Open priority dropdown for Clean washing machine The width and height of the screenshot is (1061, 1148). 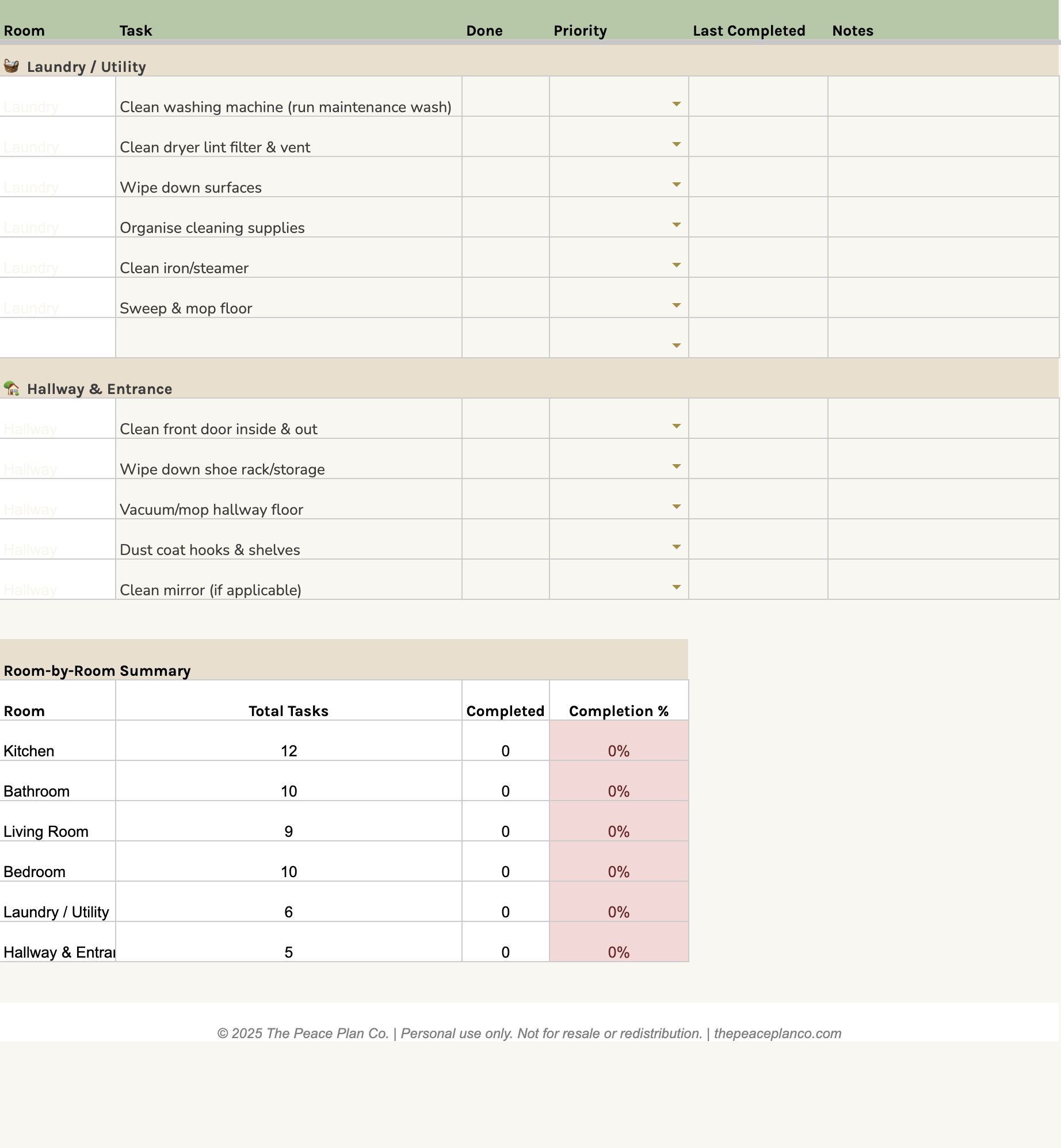(x=676, y=104)
